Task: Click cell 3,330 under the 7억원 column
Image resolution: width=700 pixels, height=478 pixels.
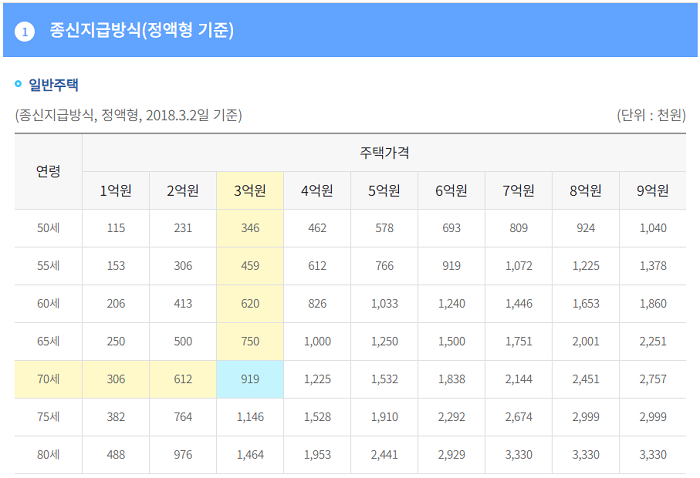Action: coord(519,455)
